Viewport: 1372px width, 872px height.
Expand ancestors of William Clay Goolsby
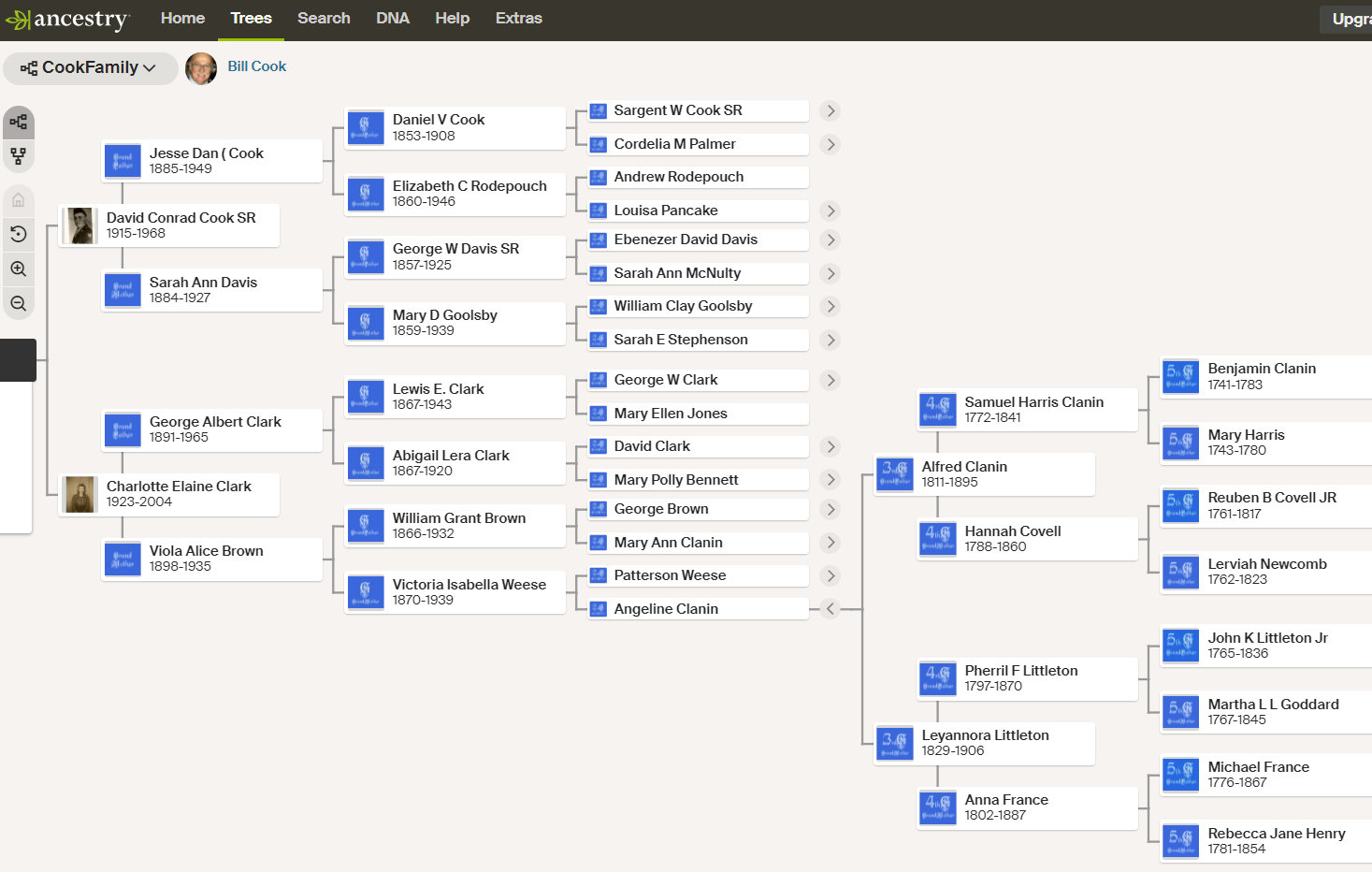pos(830,306)
